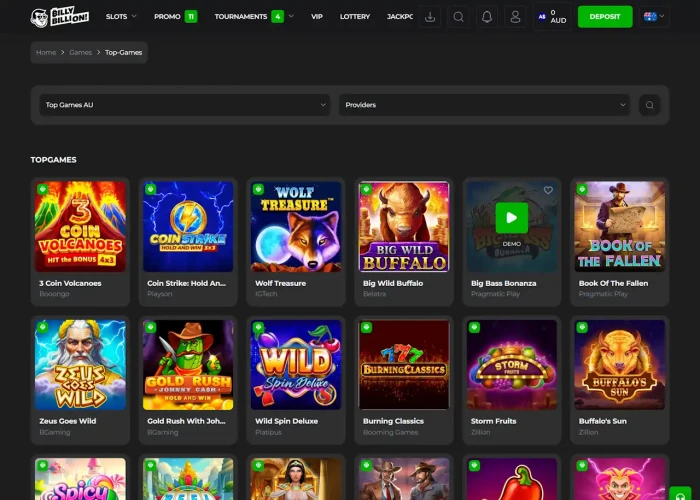Go to Games breadcrumb
700x500 pixels.
pos(80,52)
